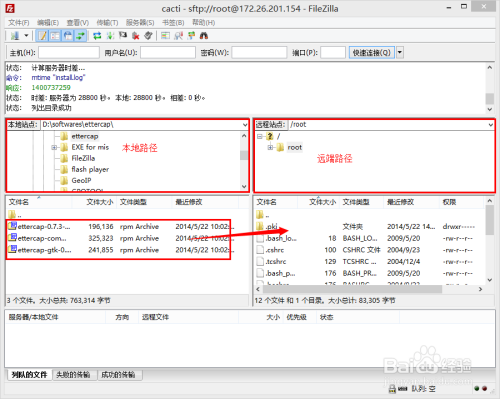
Task: Expand the EXE for mis folder node
Action: [54, 147]
